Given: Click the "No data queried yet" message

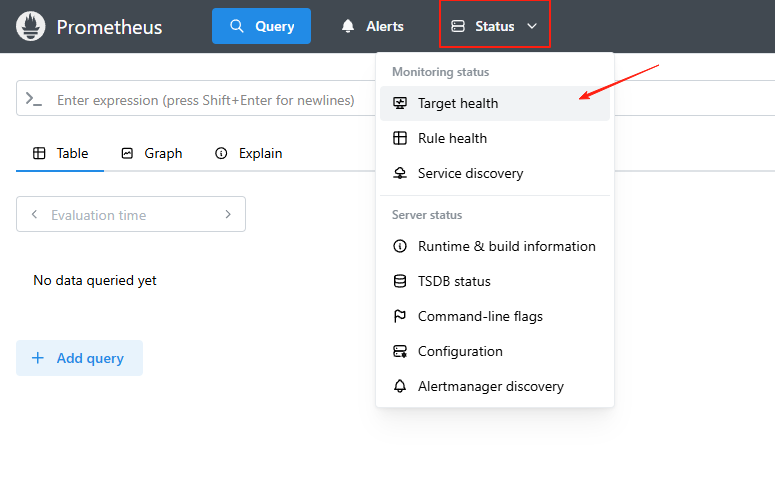Looking at the screenshot, I should tap(95, 280).
